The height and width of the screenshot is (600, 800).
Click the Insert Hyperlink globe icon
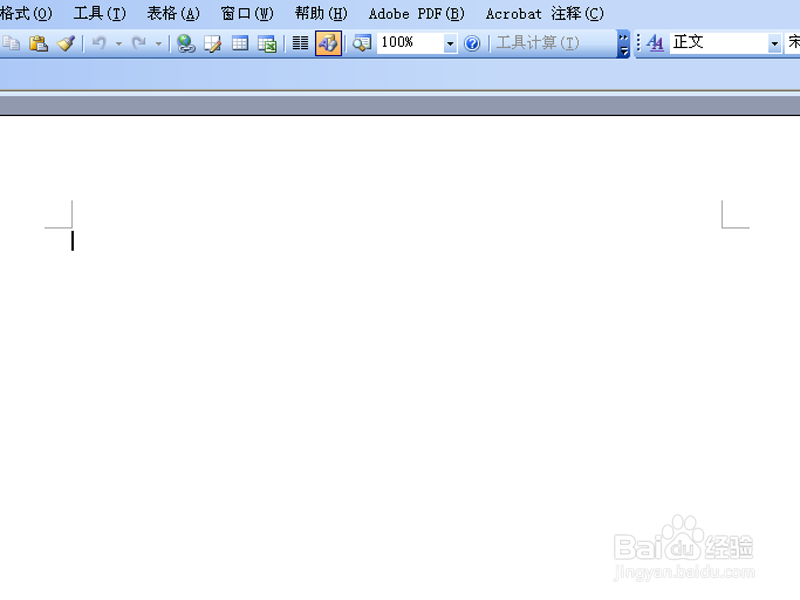click(186, 43)
